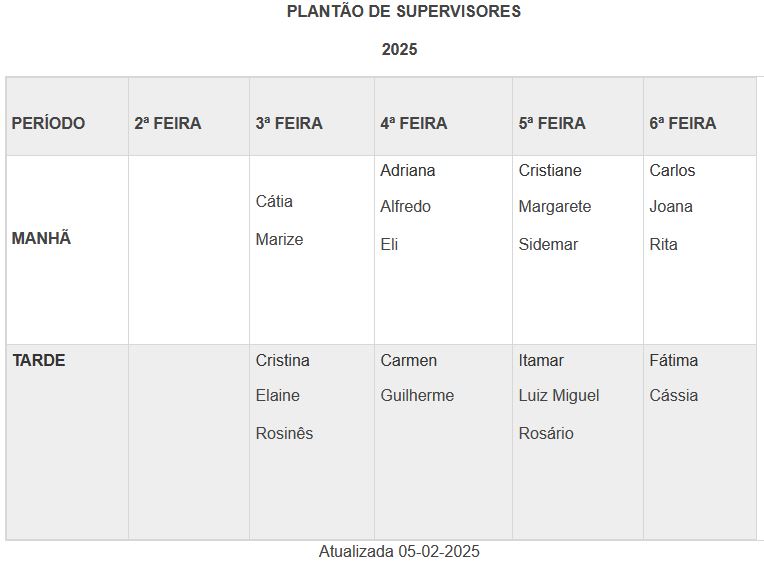Click the 6ª FEIRA column header
The width and height of the screenshot is (764, 575).
(683, 123)
